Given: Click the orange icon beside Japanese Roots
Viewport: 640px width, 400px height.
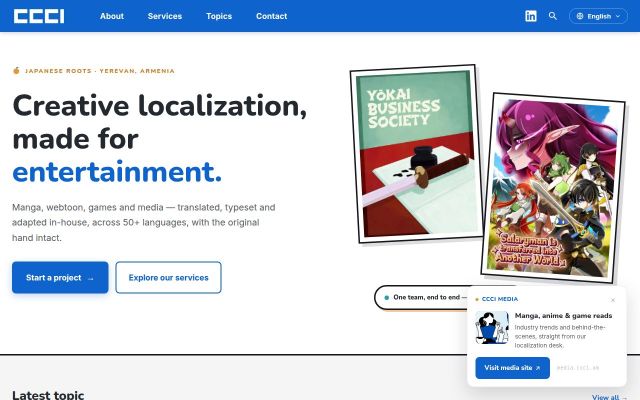Looking at the screenshot, I should coord(16,71).
